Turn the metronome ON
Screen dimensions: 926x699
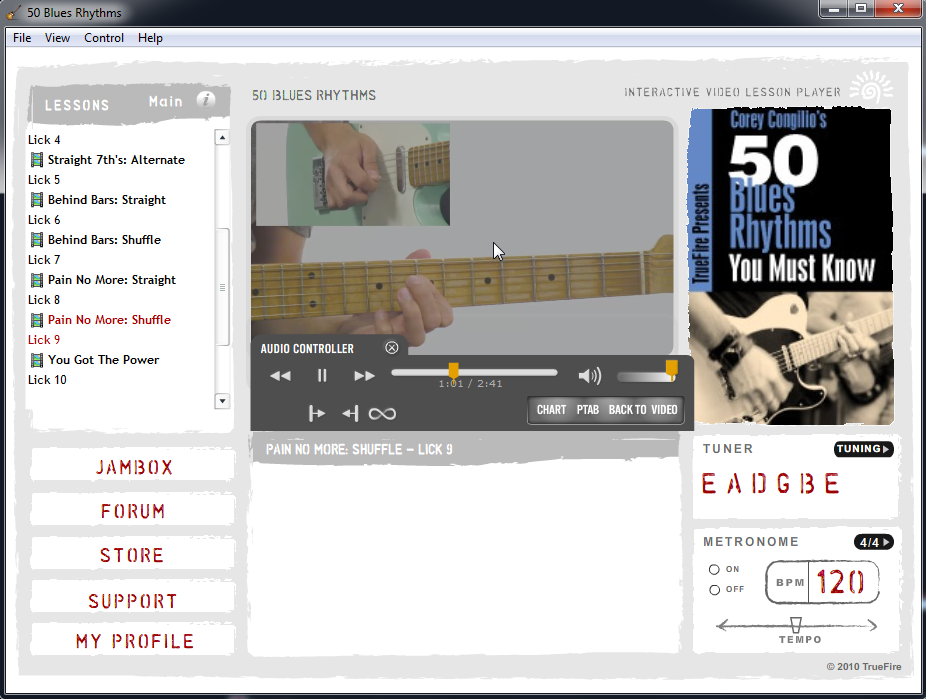click(714, 569)
